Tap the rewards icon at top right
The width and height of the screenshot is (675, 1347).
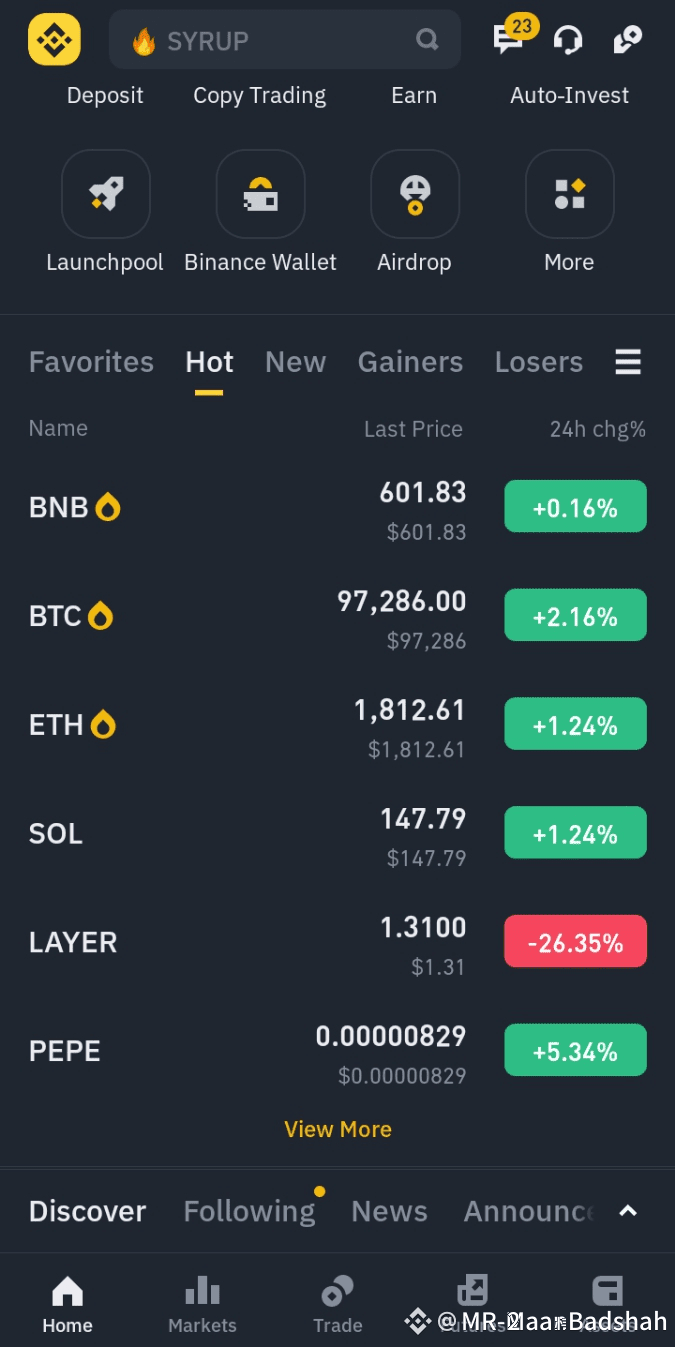(x=627, y=40)
